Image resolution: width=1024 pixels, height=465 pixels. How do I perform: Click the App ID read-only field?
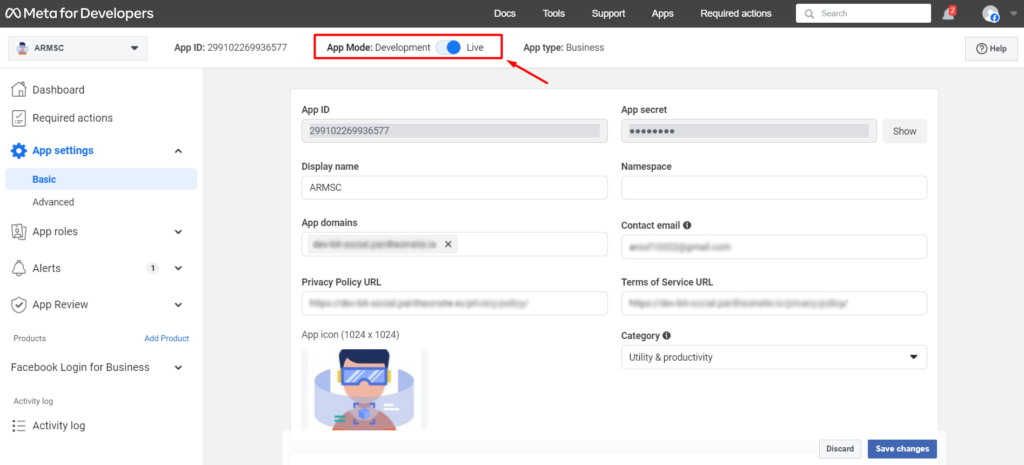455,131
